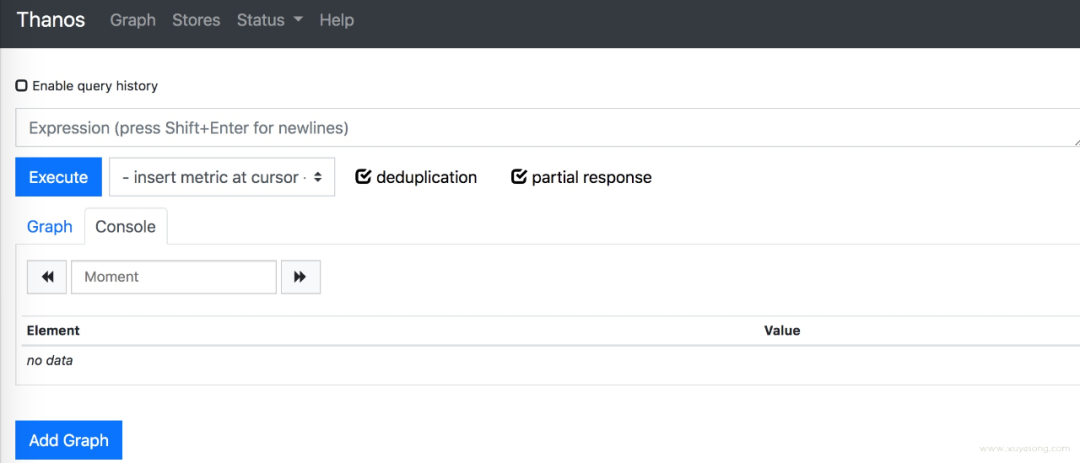Select the Console tab

(125, 227)
